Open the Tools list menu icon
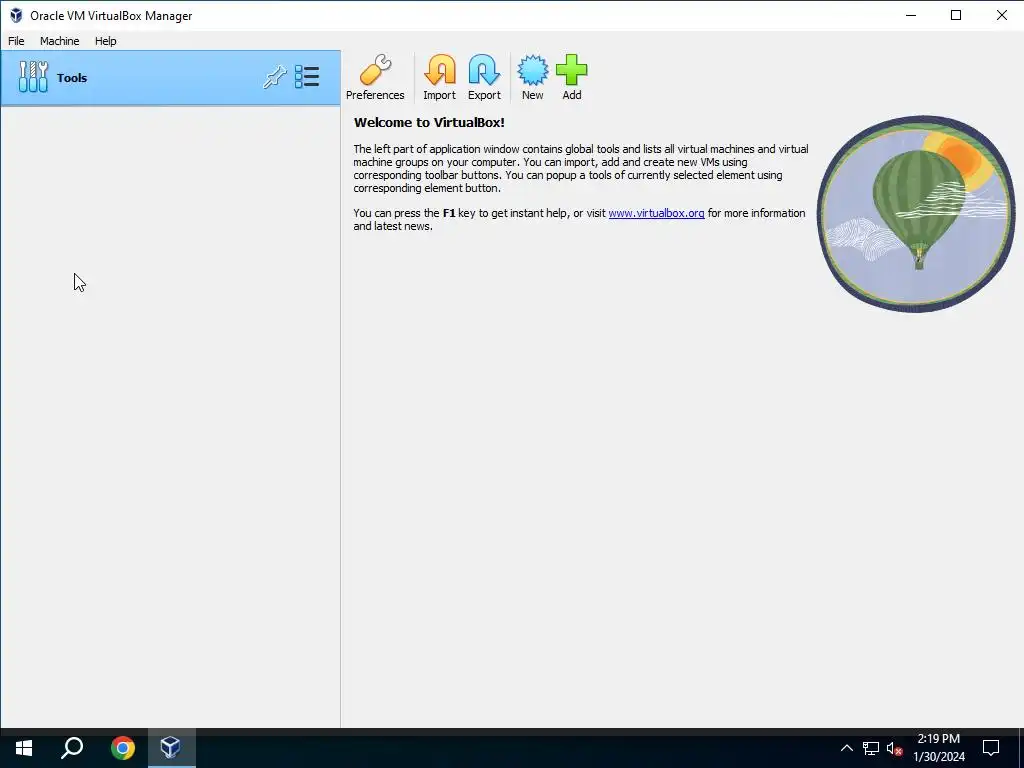Viewport: 1024px width, 768px height. point(307,77)
